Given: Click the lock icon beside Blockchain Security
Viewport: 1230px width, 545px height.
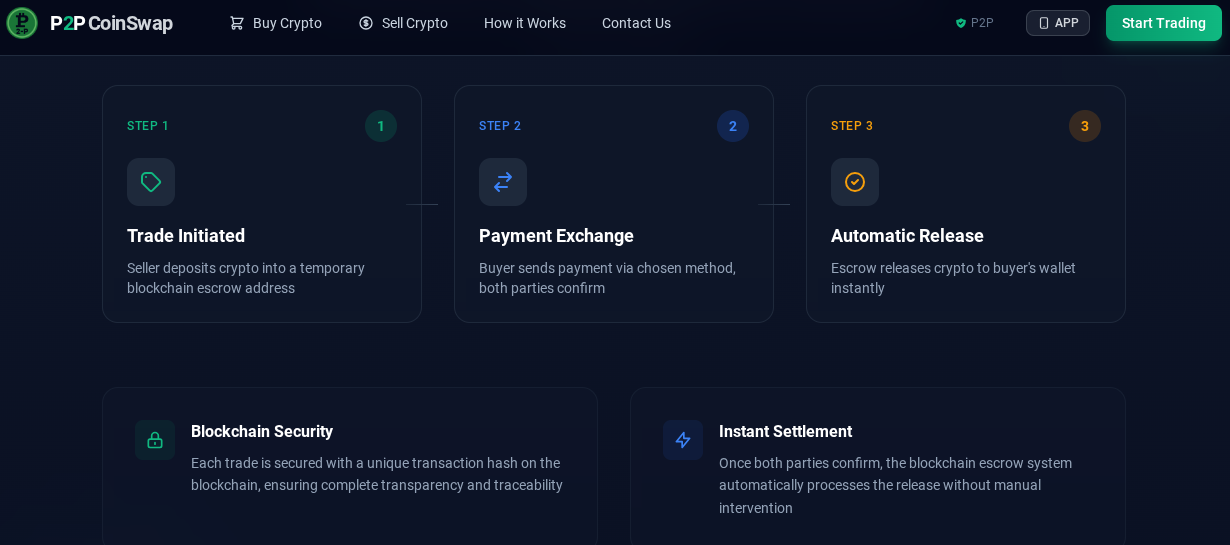Looking at the screenshot, I should [x=155, y=440].
